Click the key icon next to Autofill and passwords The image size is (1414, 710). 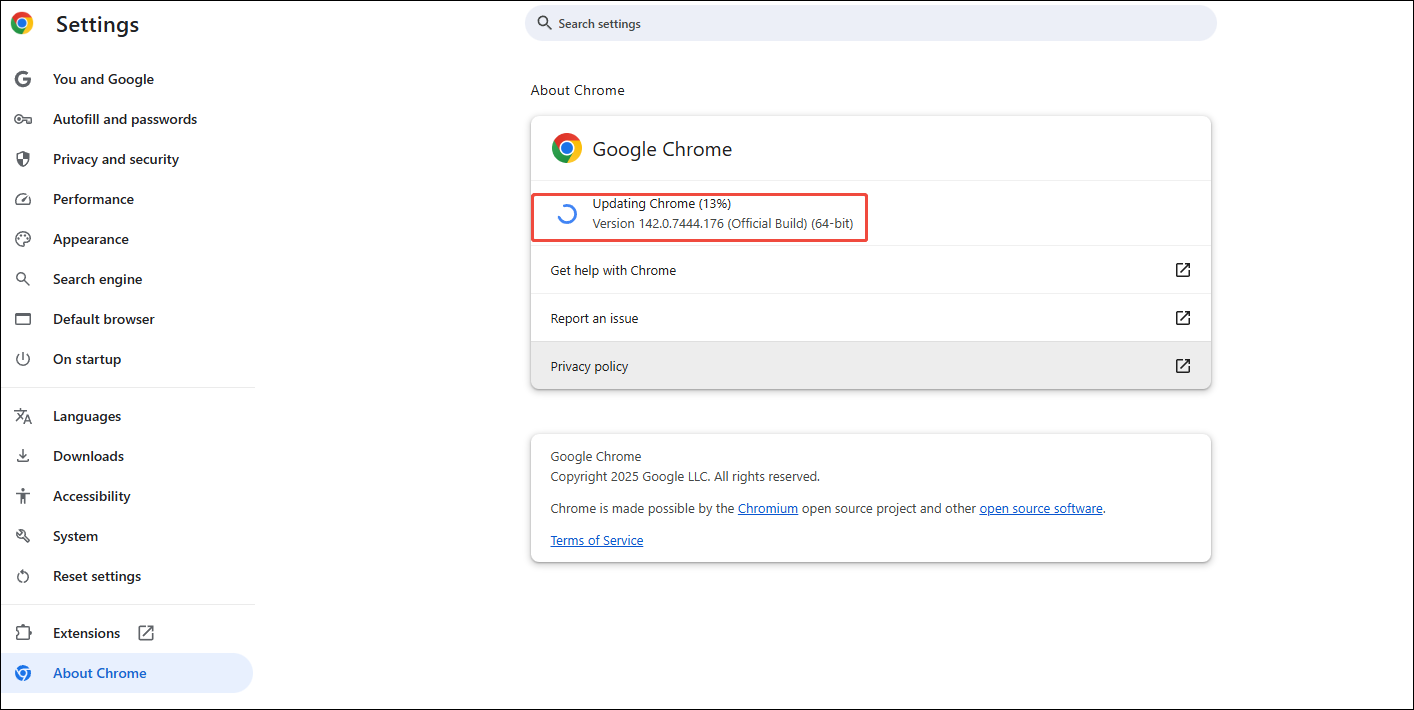23,119
